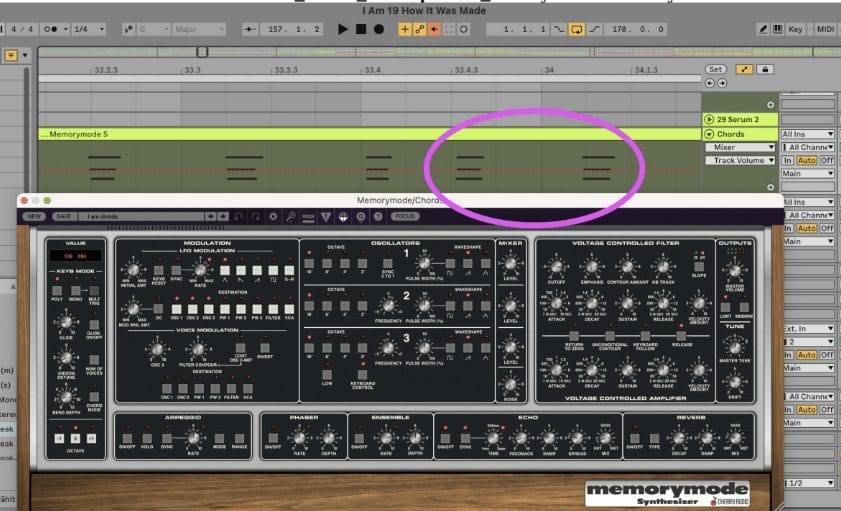Open the Track Volume parameter chooser
The height and width of the screenshot is (511, 841).
point(740,160)
